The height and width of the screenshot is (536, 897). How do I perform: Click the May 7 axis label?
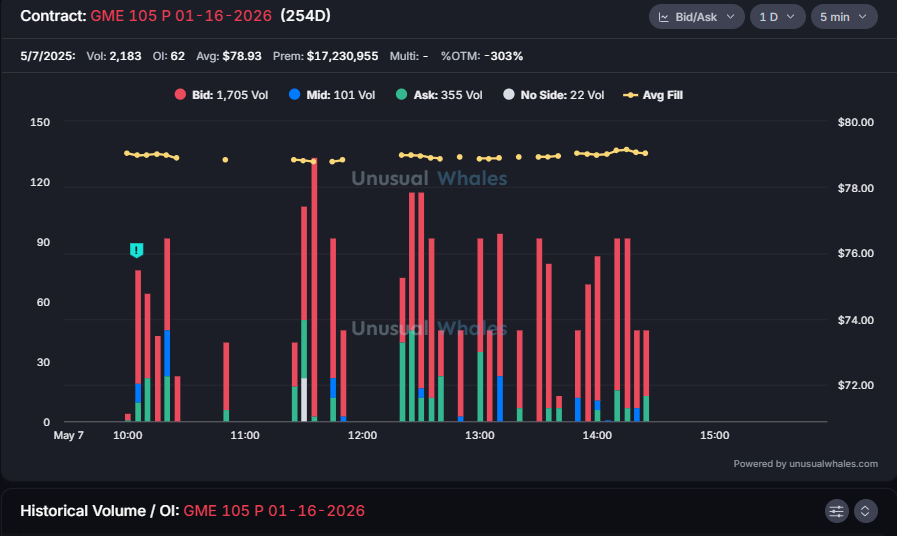click(69, 435)
